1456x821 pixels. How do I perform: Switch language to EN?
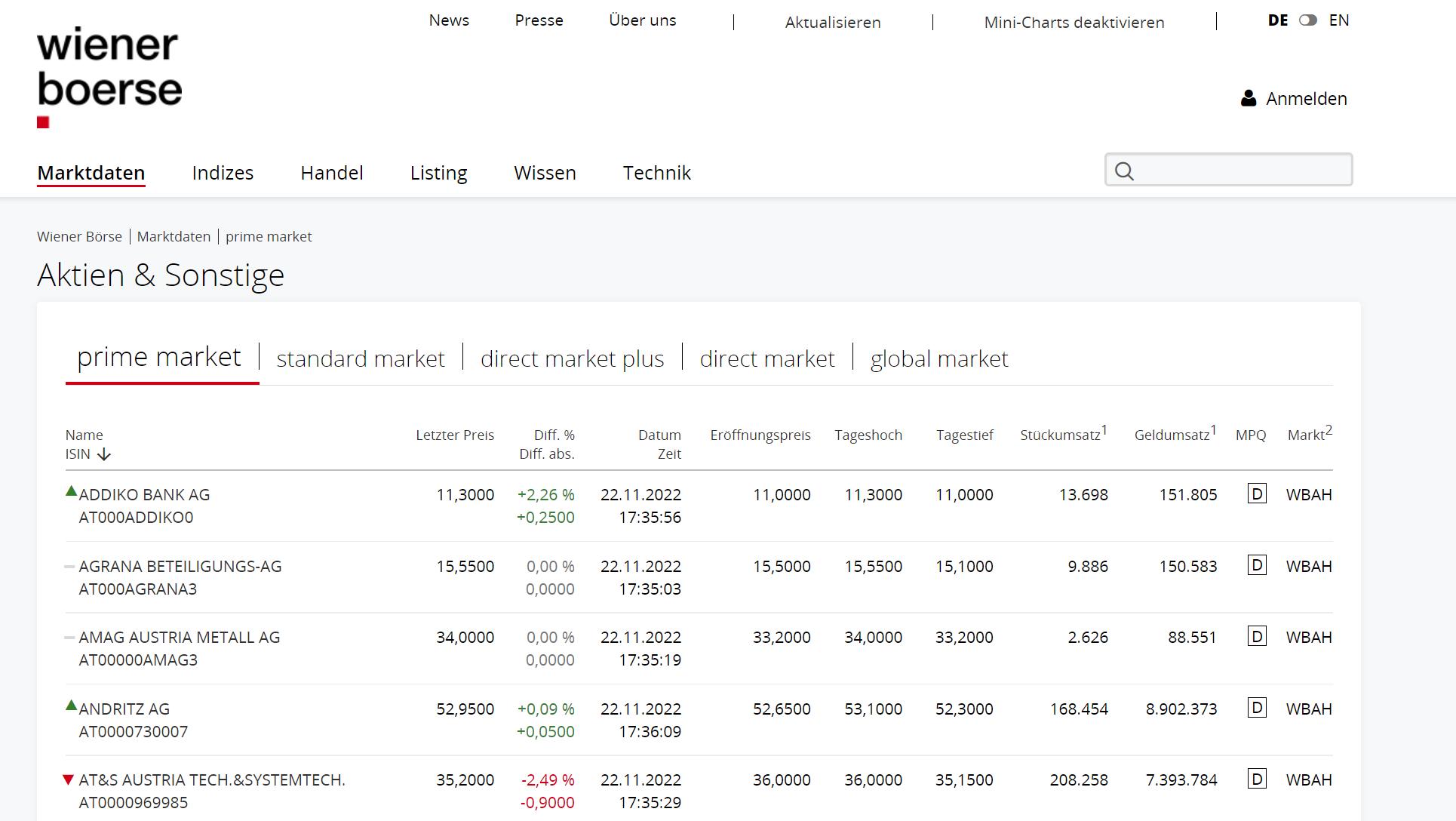[x=1339, y=20]
